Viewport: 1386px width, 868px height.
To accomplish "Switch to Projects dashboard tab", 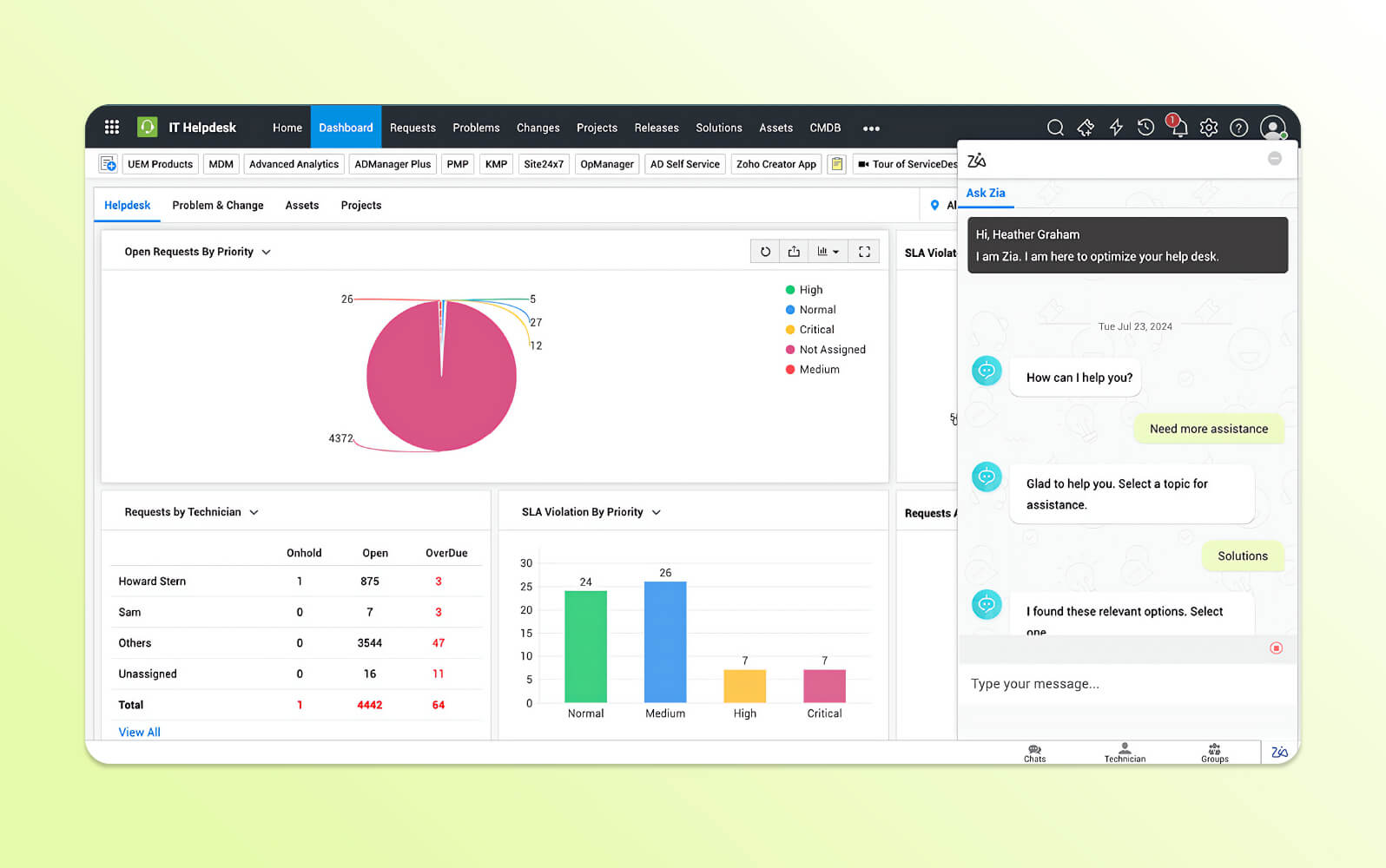I will (x=361, y=206).
